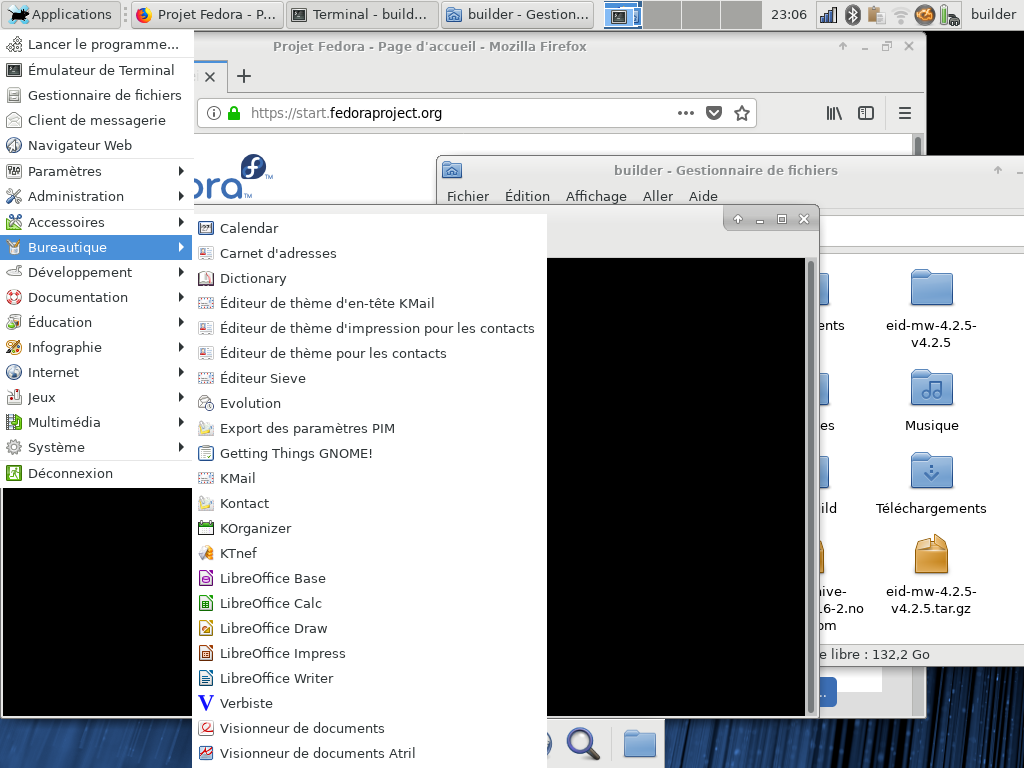This screenshot has height=768, width=1024.
Task: Open Gestionnaire de fichiers from the menu
Action: coord(97,95)
